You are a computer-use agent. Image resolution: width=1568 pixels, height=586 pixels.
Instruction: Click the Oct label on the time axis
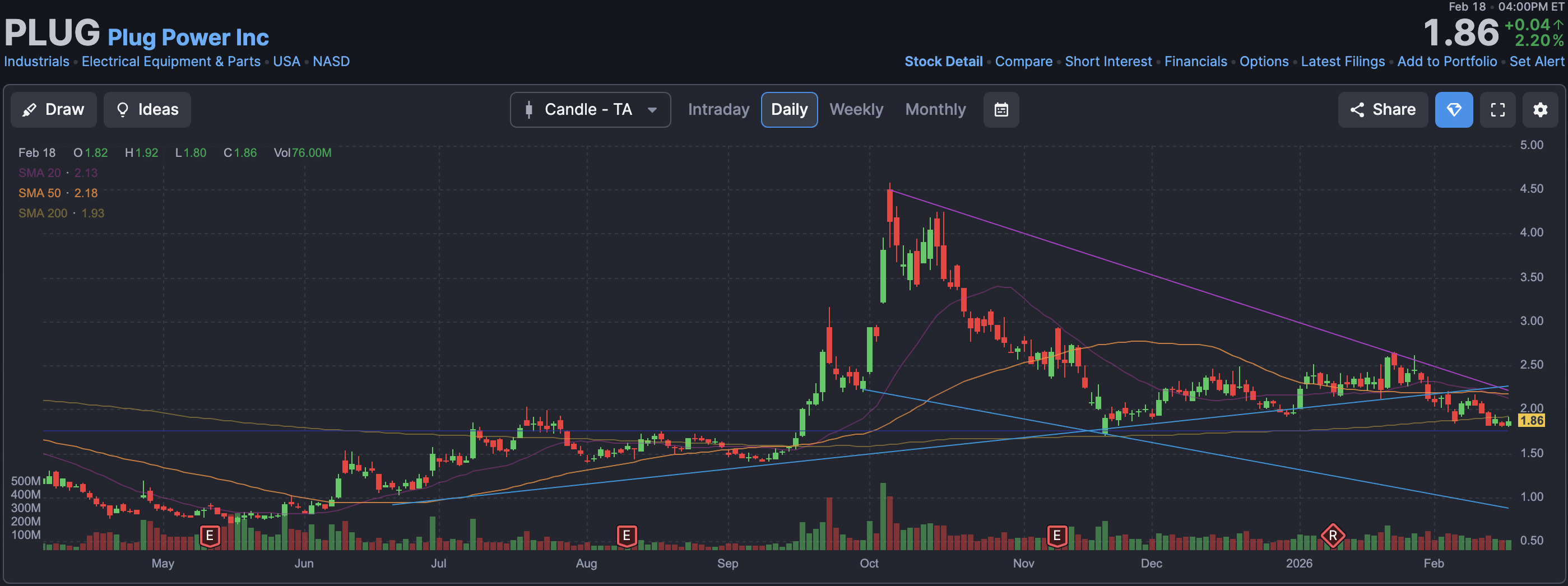(x=869, y=564)
